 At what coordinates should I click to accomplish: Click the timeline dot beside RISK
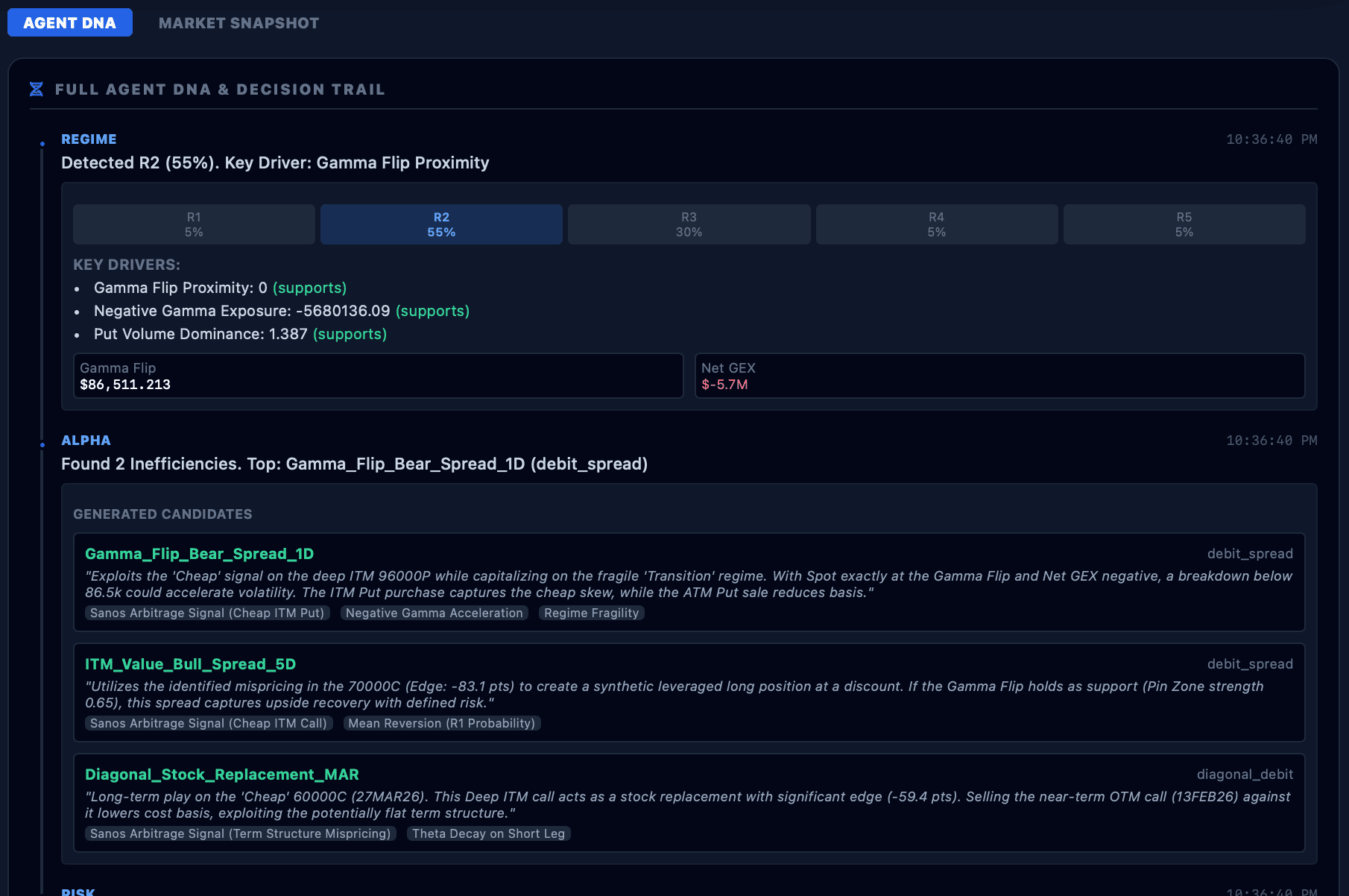tap(41, 893)
